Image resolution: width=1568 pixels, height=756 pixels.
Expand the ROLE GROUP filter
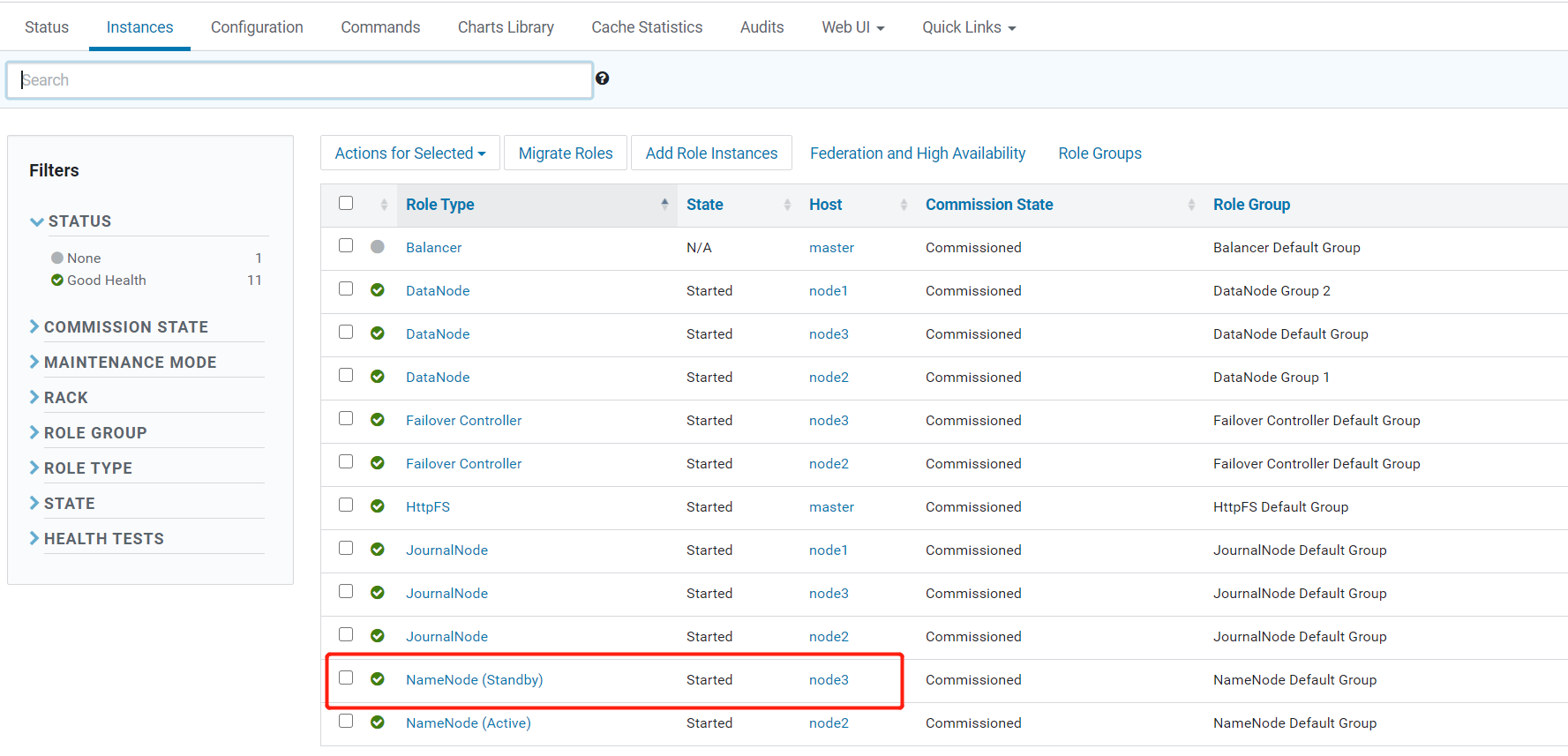(x=88, y=433)
